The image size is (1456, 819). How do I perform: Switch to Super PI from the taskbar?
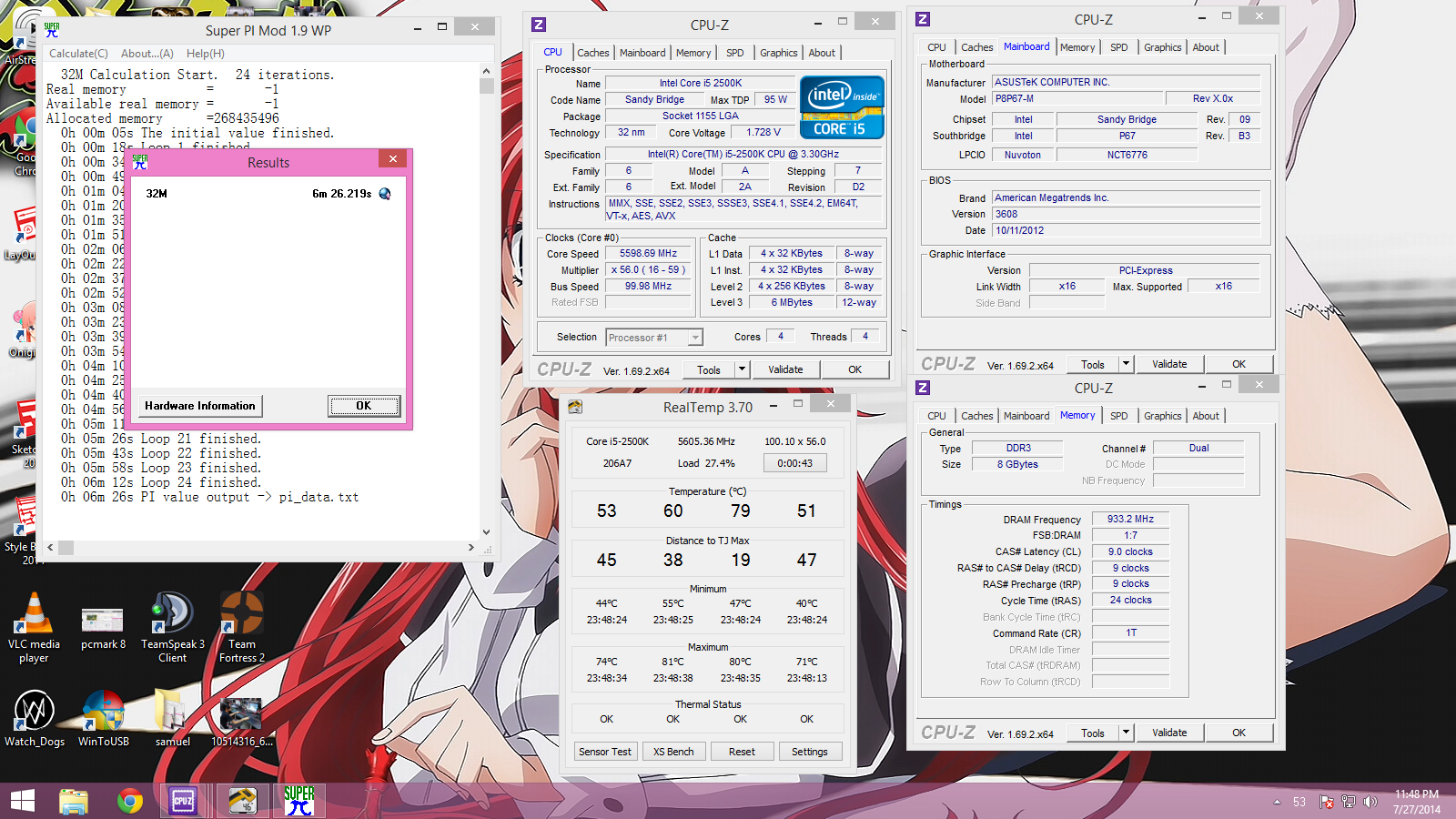pos(299,801)
